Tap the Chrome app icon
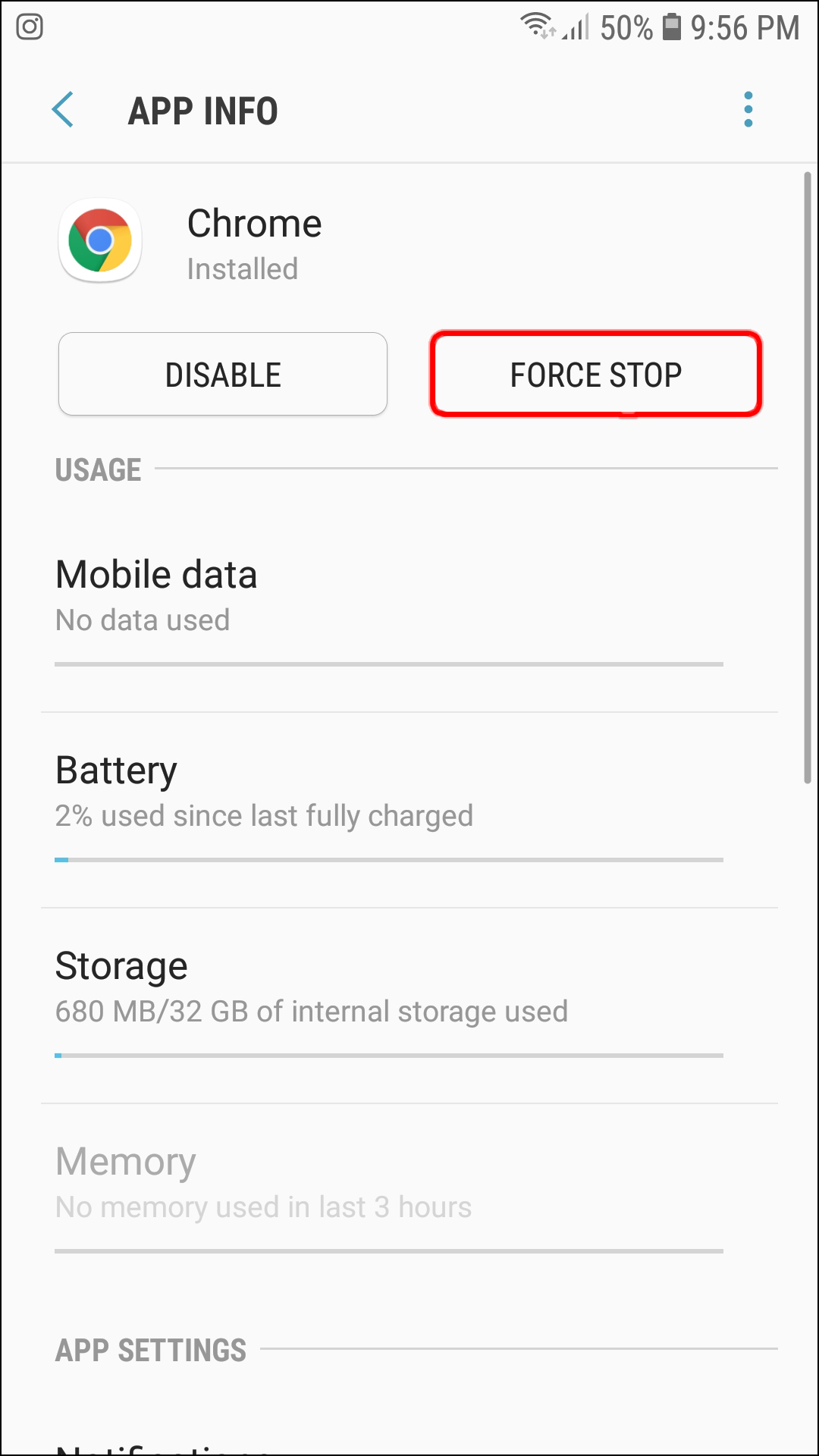This screenshot has width=819, height=1456. click(x=100, y=241)
